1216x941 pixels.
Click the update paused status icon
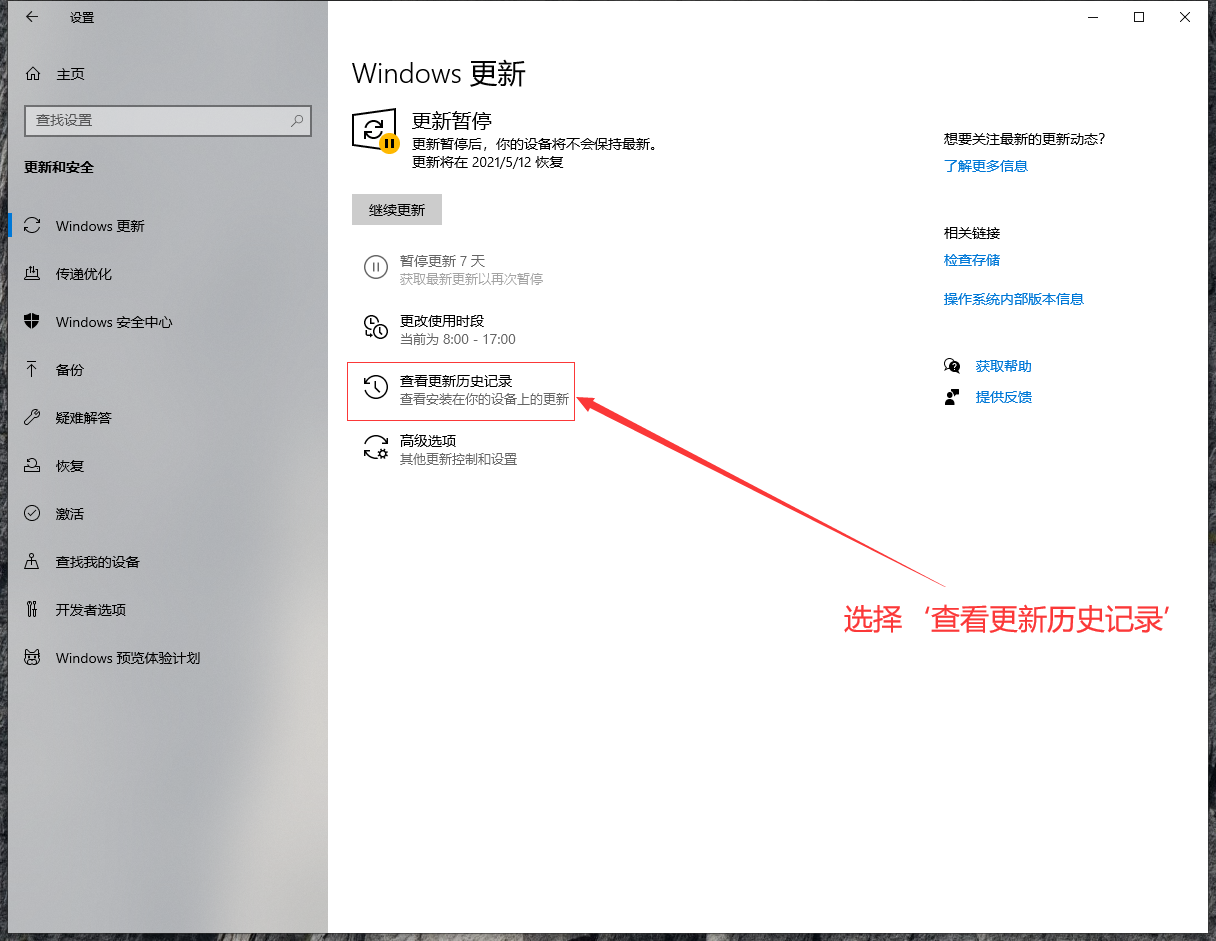point(376,132)
